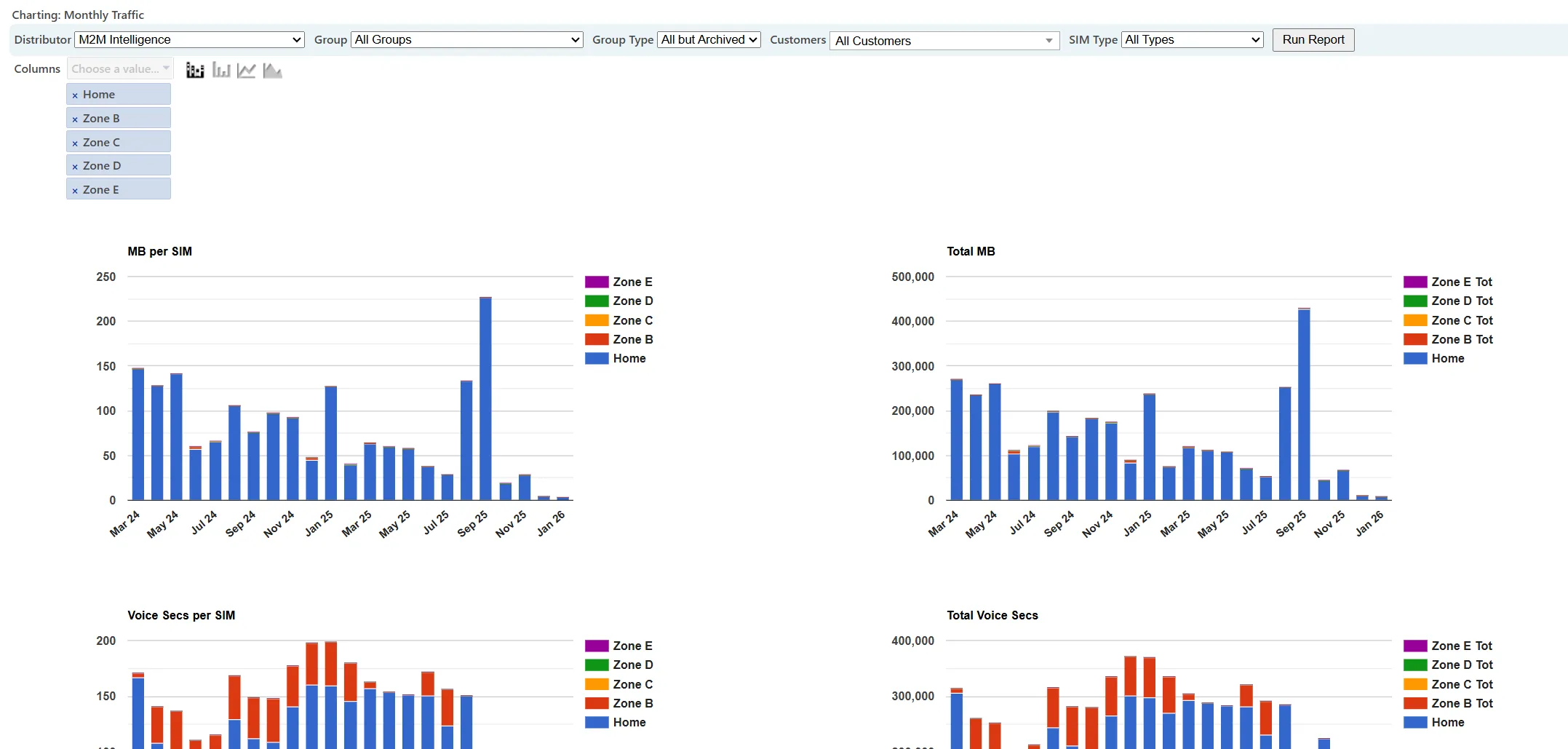Remove the Zone E column tag

pyautogui.click(x=75, y=191)
